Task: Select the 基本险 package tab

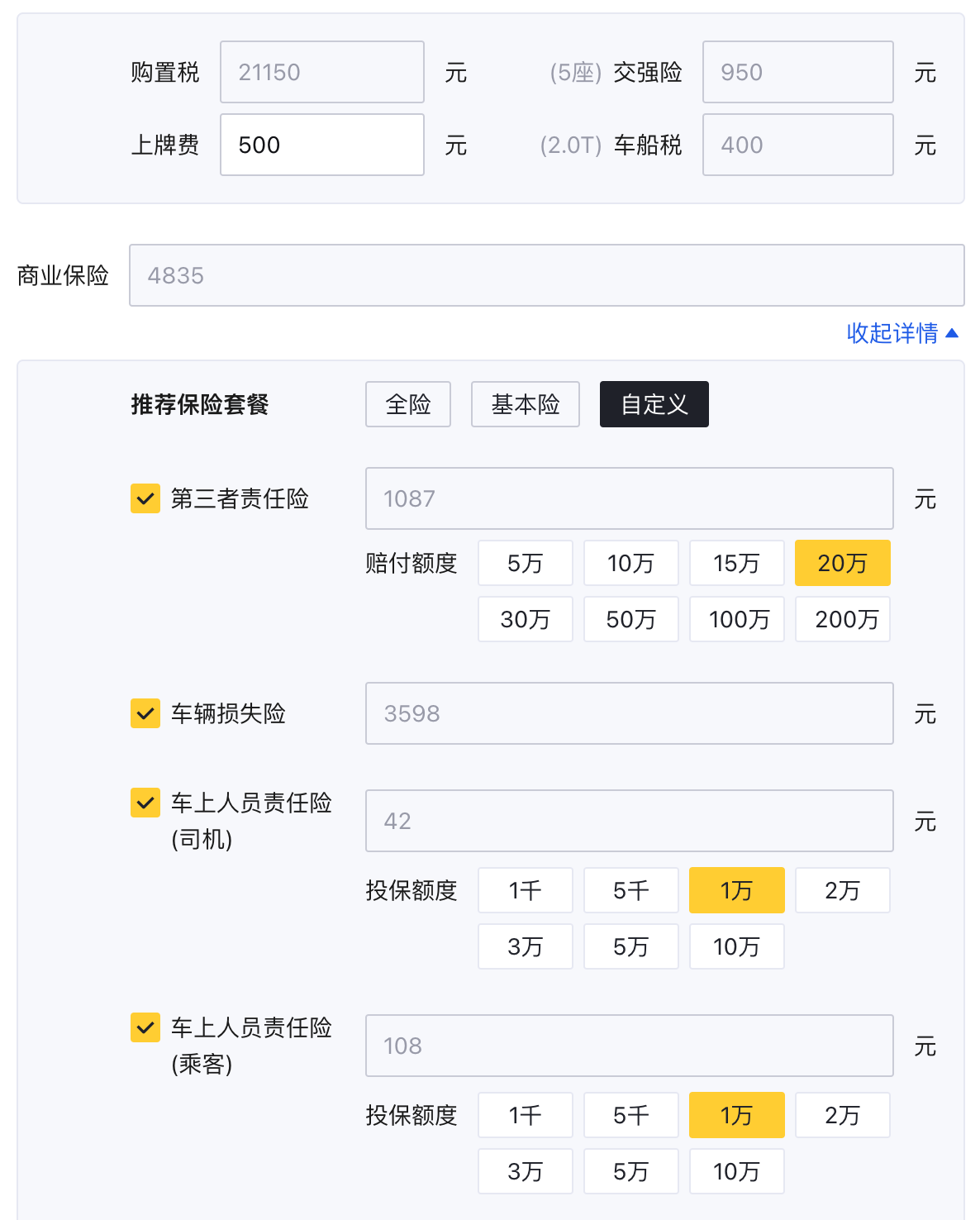Action: (525, 404)
